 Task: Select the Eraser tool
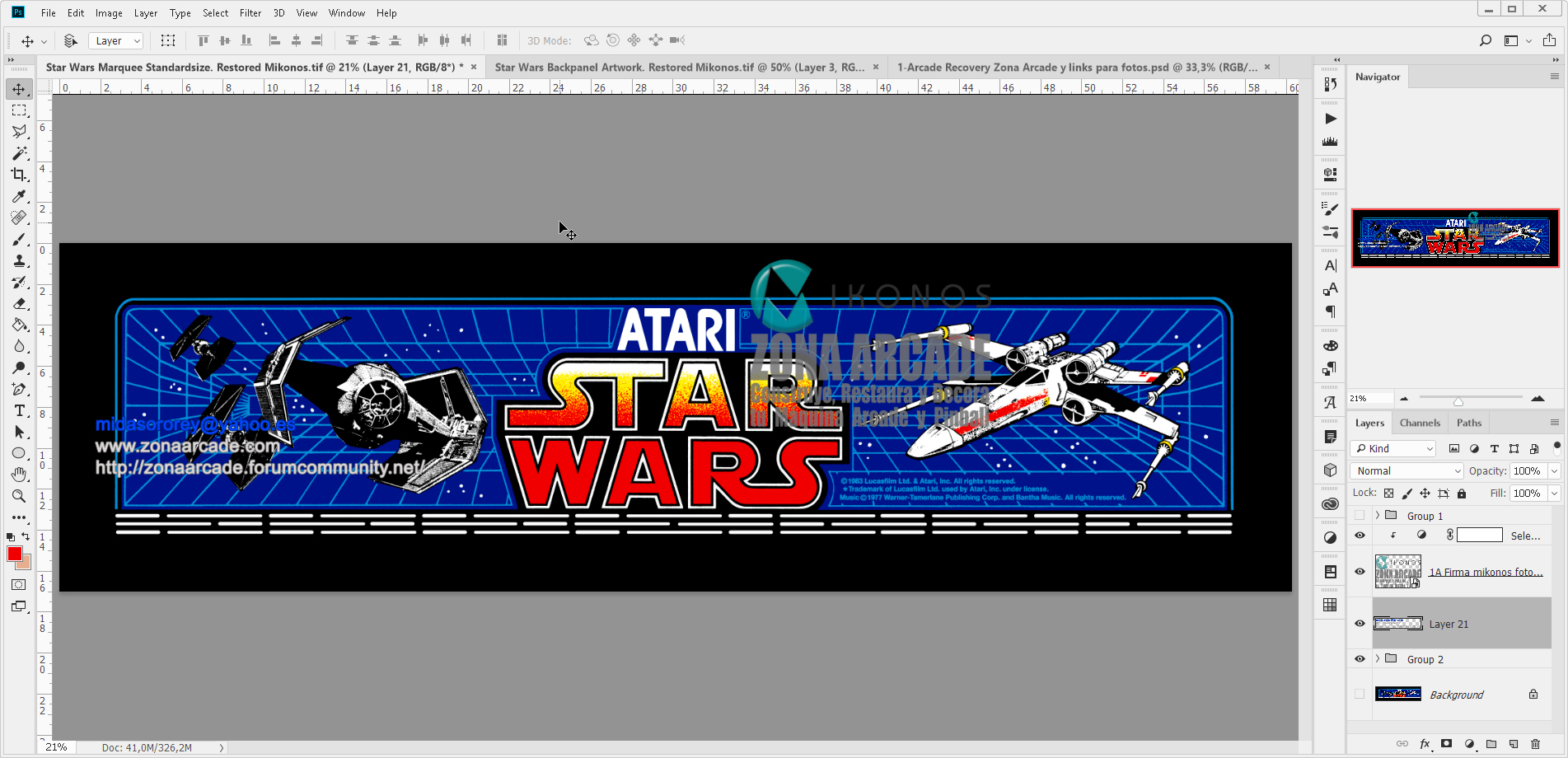(x=19, y=303)
